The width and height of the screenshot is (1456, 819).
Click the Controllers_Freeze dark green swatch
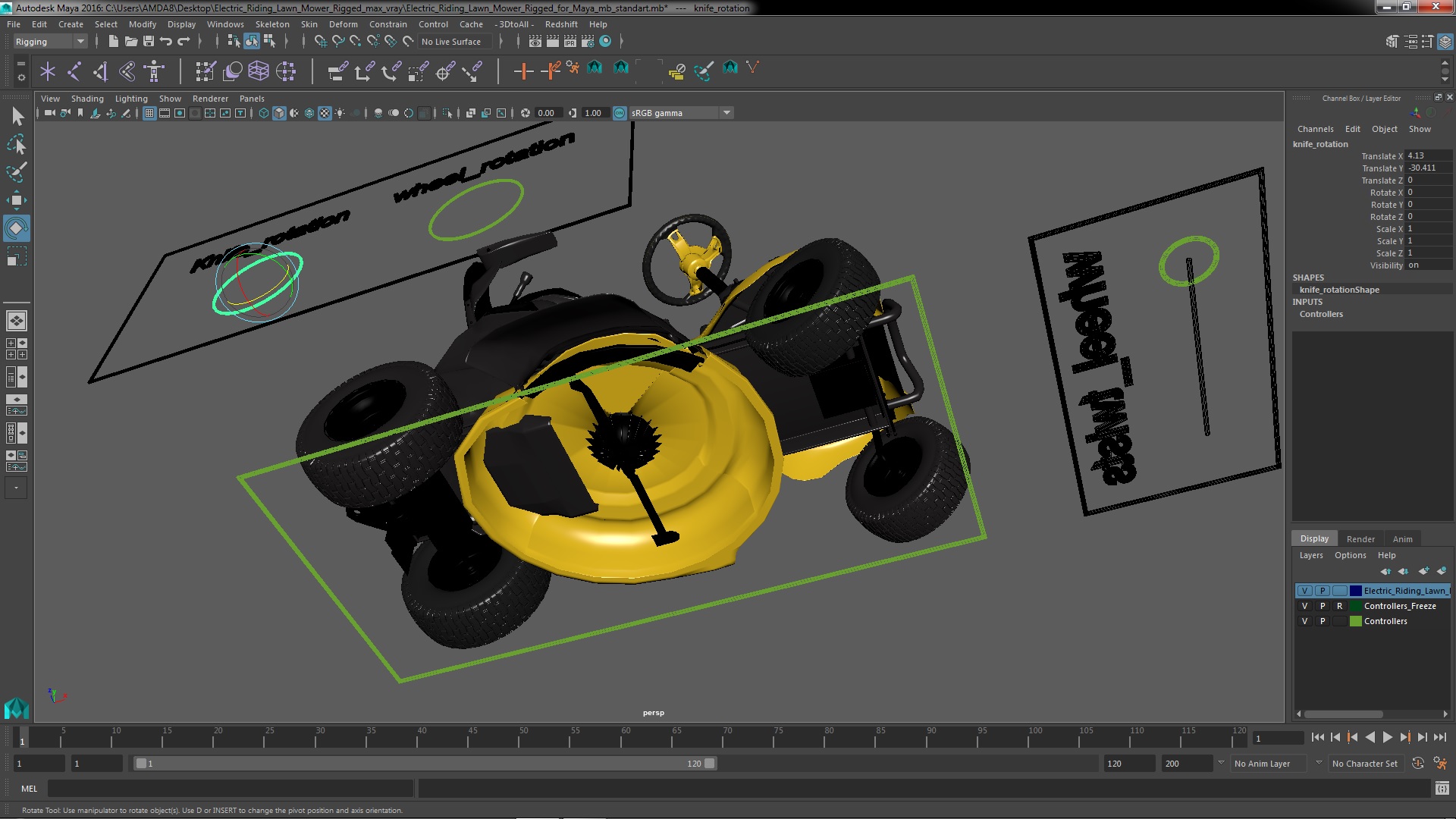click(x=1355, y=606)
